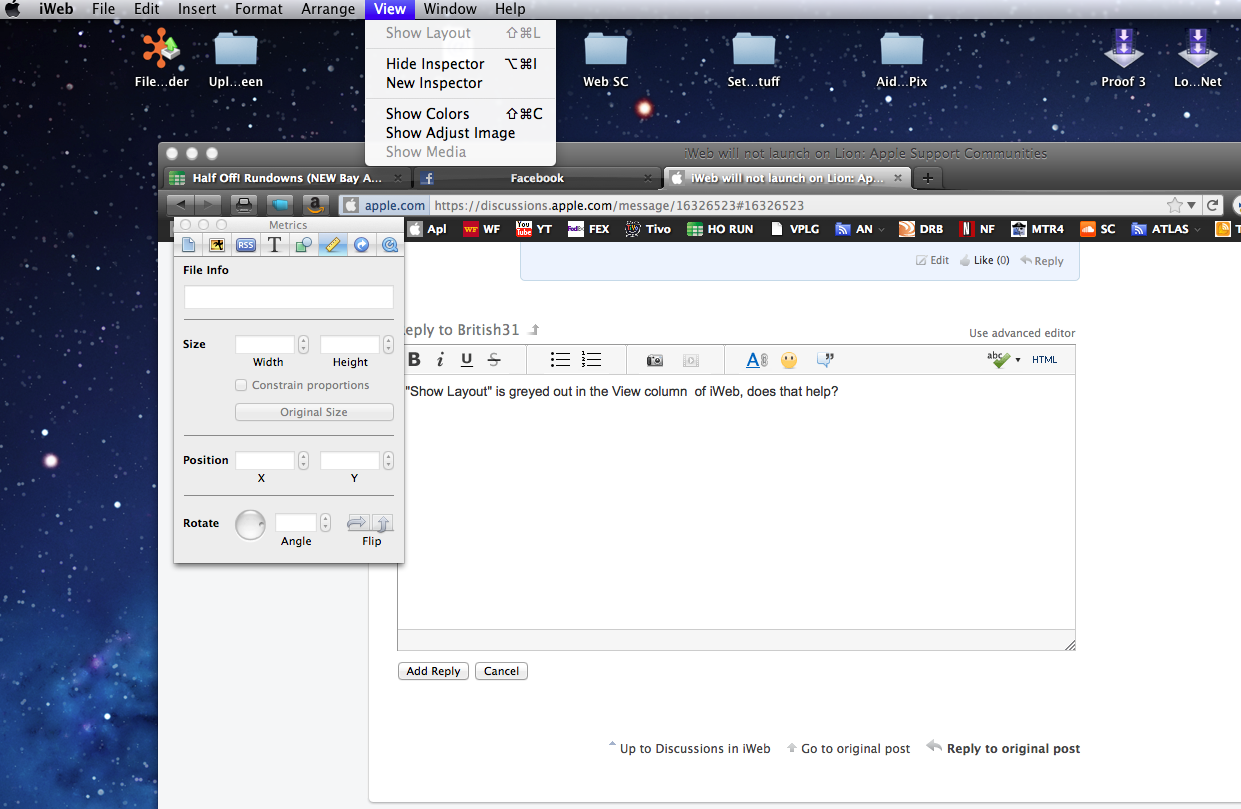
Task: Bookmark page with star icon
Action: [1174, 205]
